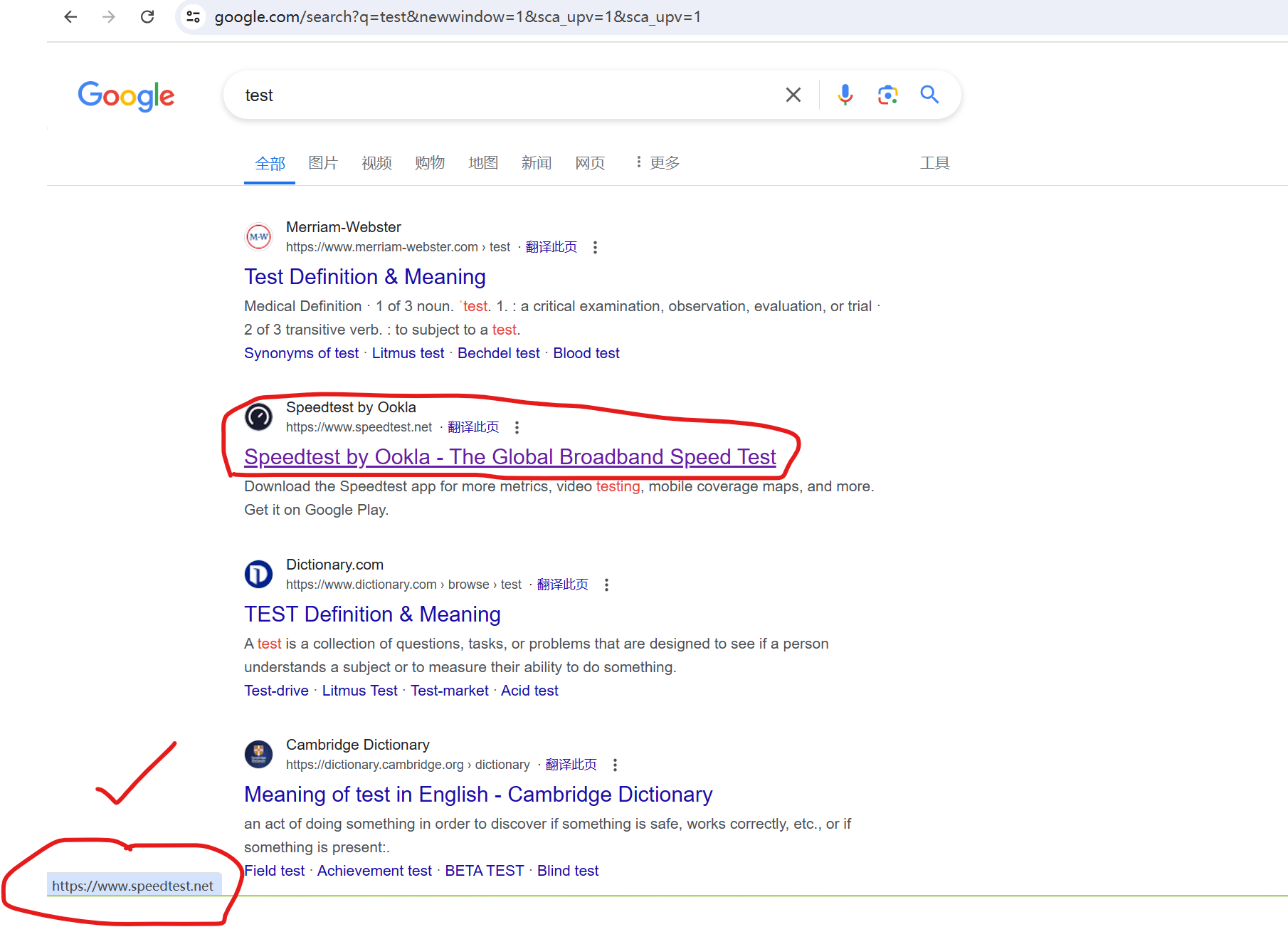Viewport: 1288px width, 927px height.
Task: Open more options for Cambridge Dictionary result
Action: [615, 765]
